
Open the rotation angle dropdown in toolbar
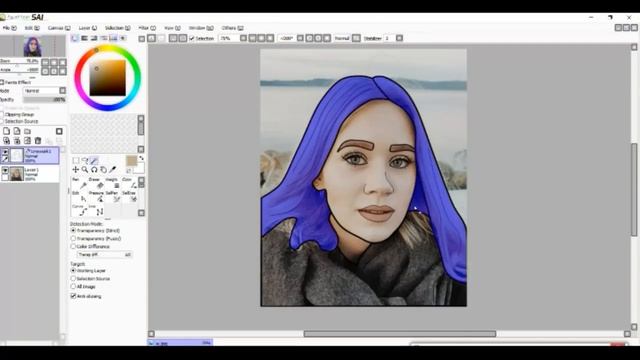(300, 38)
